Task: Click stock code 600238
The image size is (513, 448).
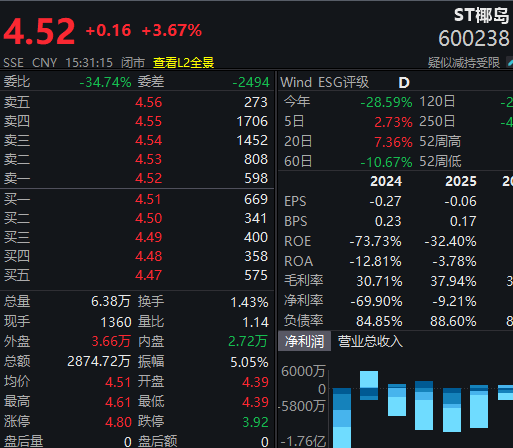Action: 474,38
